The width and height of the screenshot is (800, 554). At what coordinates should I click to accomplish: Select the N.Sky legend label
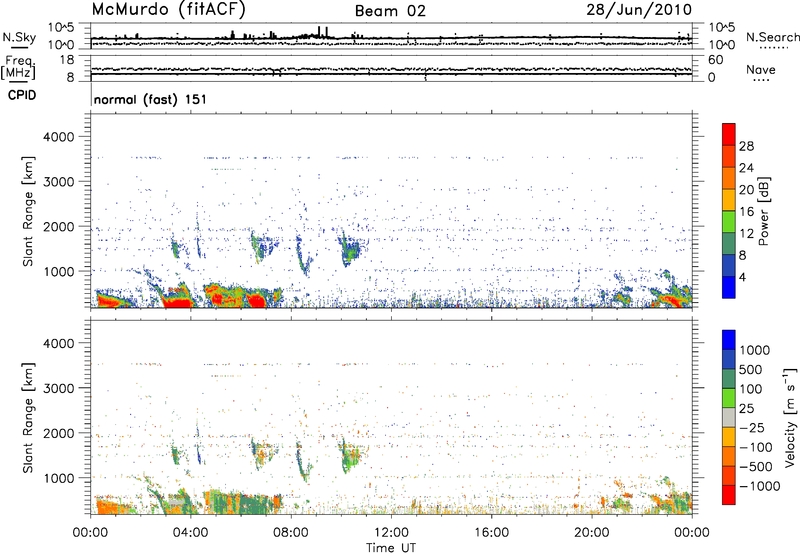19,37
